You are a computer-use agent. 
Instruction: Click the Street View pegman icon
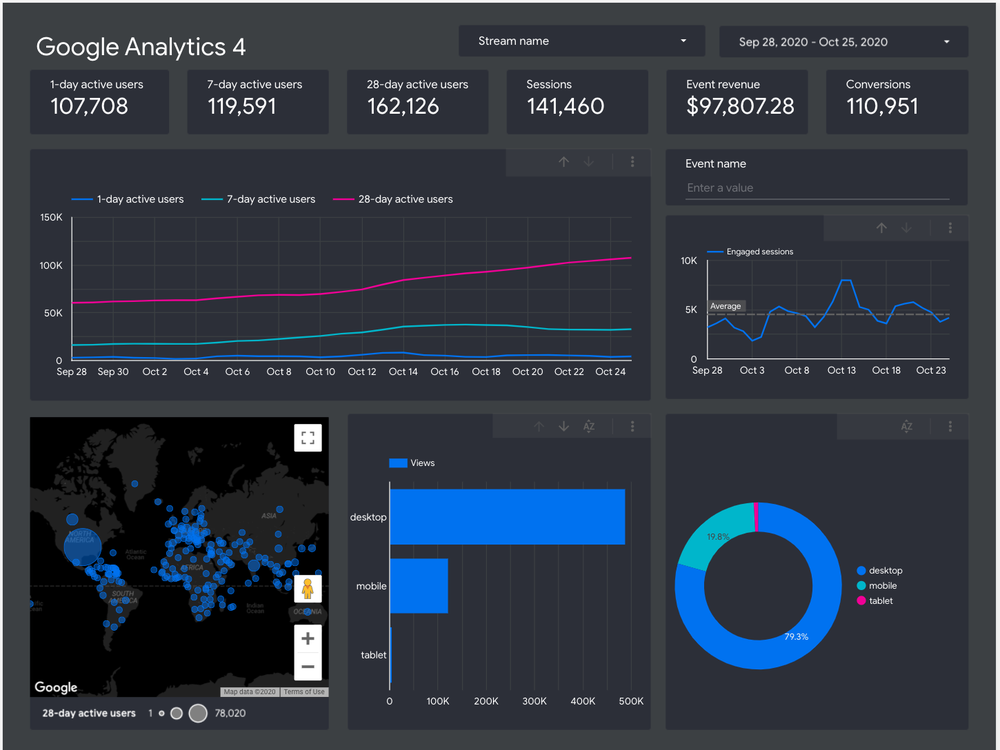coord(307,588)
